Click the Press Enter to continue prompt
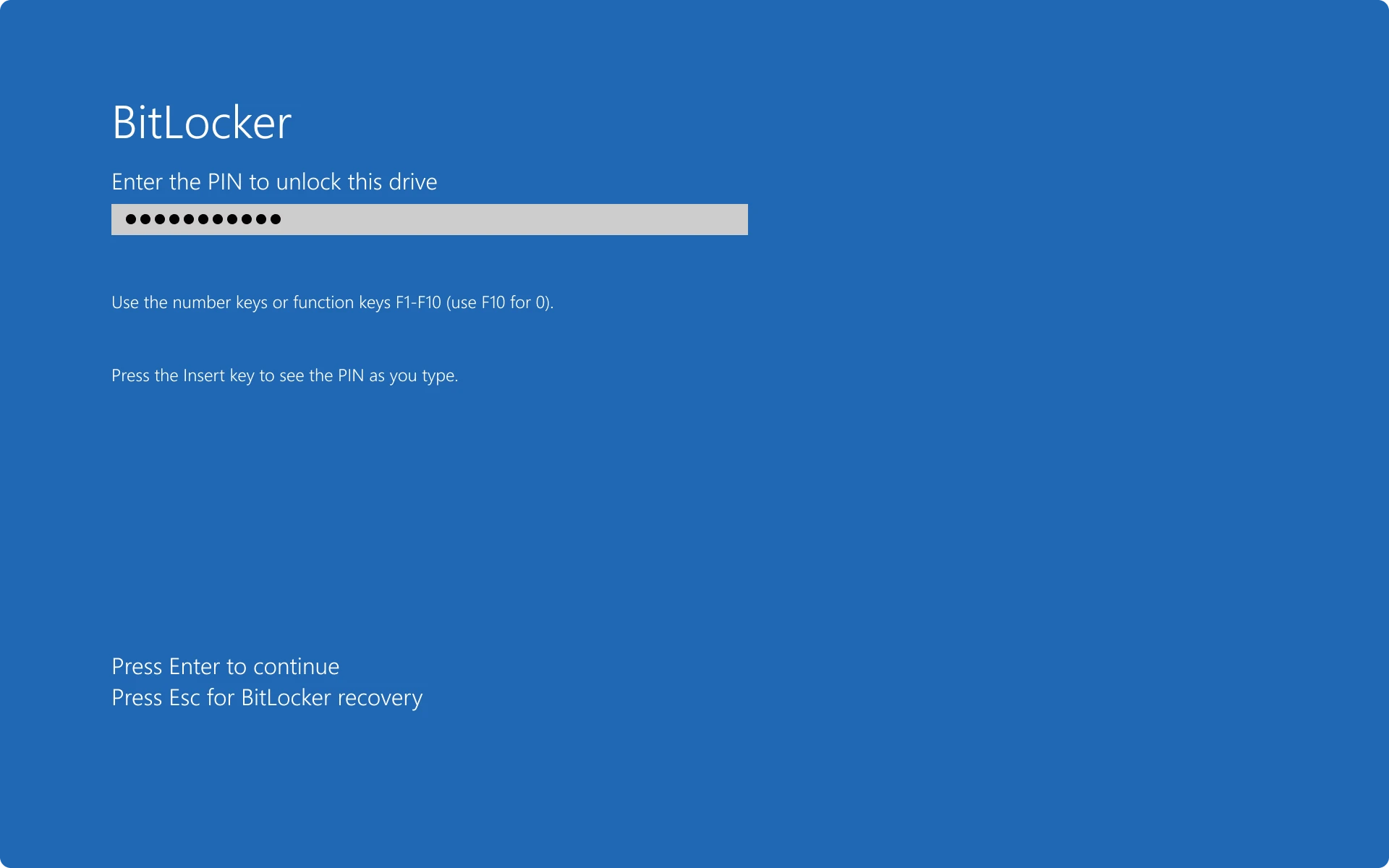The height and width of the screenshot is (868, 1389). (225, 666)
